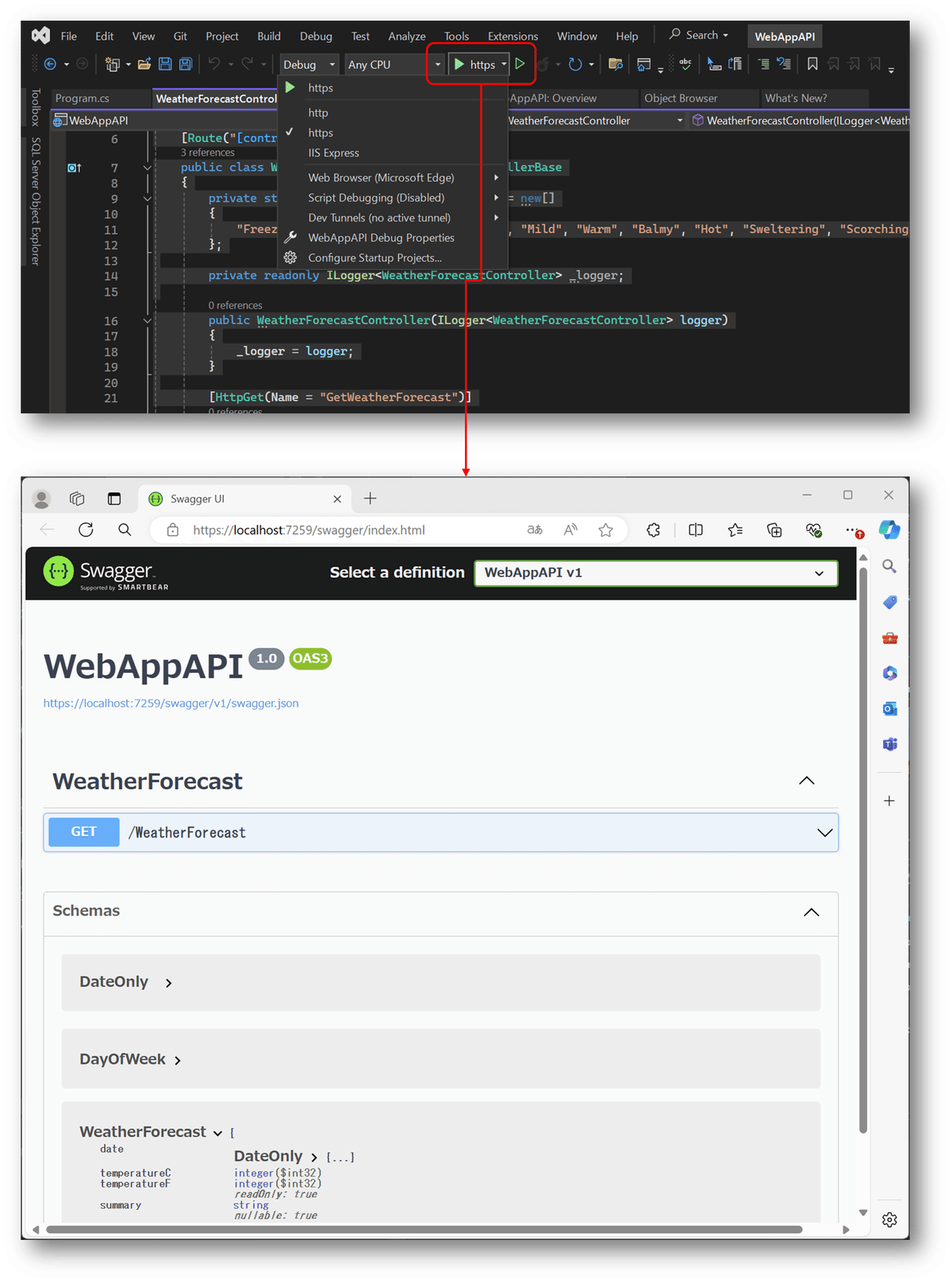This screenshot has height=1282, width=952.
Task: Open Script Debugging (Disabled) submenu
Action: [393, 198]
